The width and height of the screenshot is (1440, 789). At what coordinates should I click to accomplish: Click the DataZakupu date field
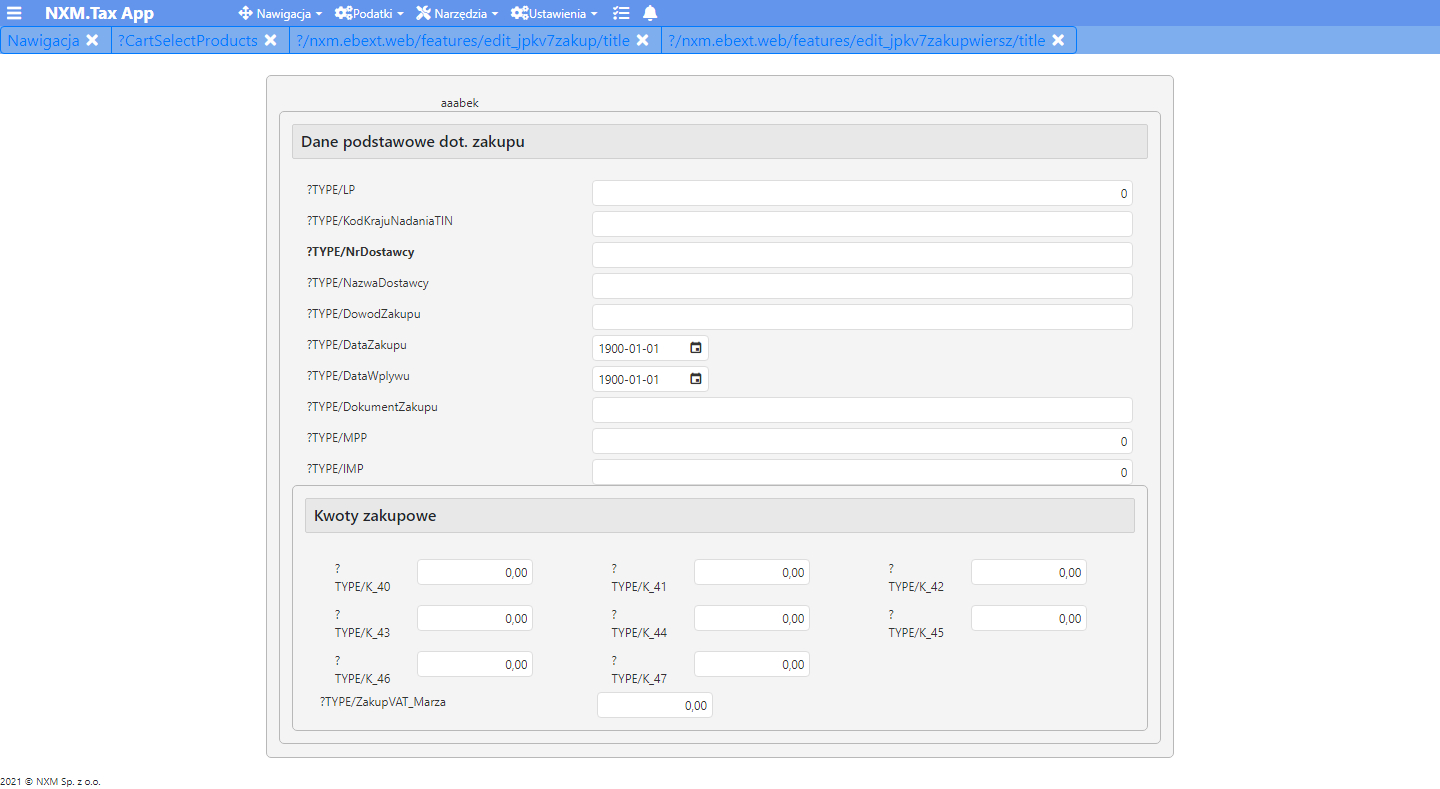point(650,348)
